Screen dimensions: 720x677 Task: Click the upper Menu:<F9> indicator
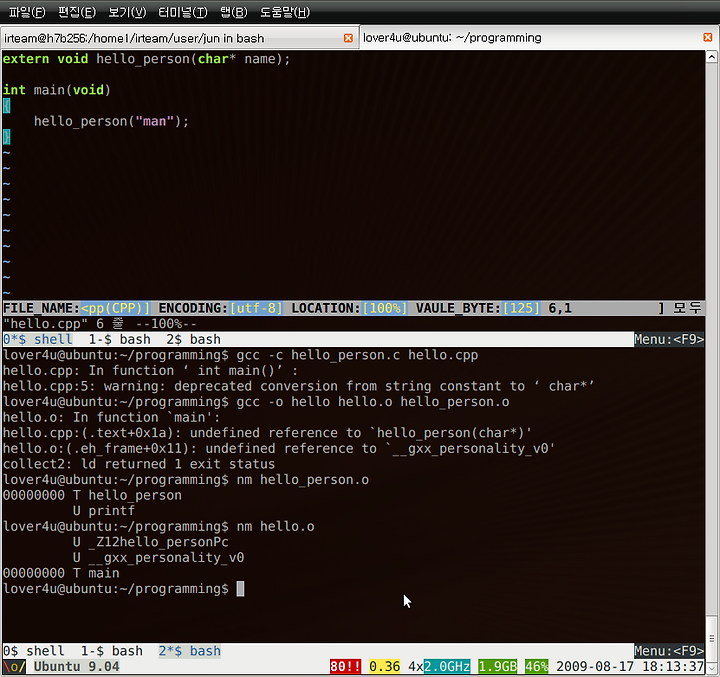pyautogui.click(x=669, y=339)
